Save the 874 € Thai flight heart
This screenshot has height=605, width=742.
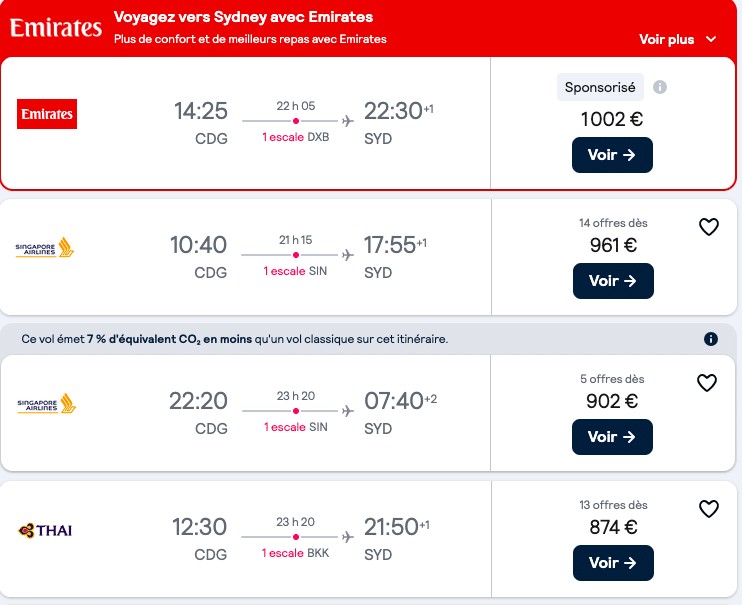(708, 509)
